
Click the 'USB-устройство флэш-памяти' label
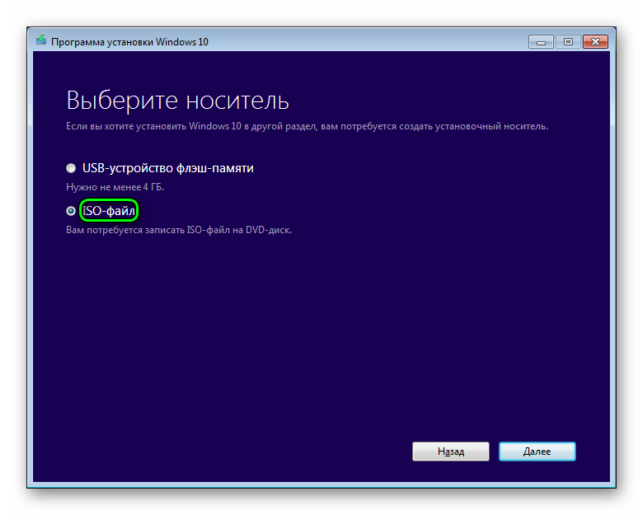(168, 168)
